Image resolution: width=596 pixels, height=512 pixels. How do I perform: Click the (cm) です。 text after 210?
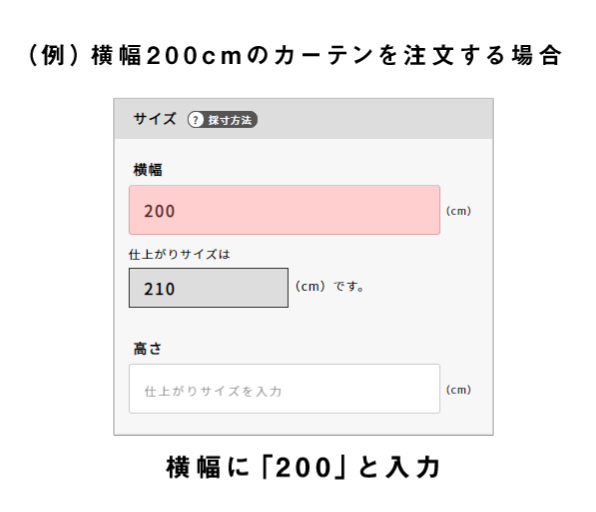coord(330,287)
